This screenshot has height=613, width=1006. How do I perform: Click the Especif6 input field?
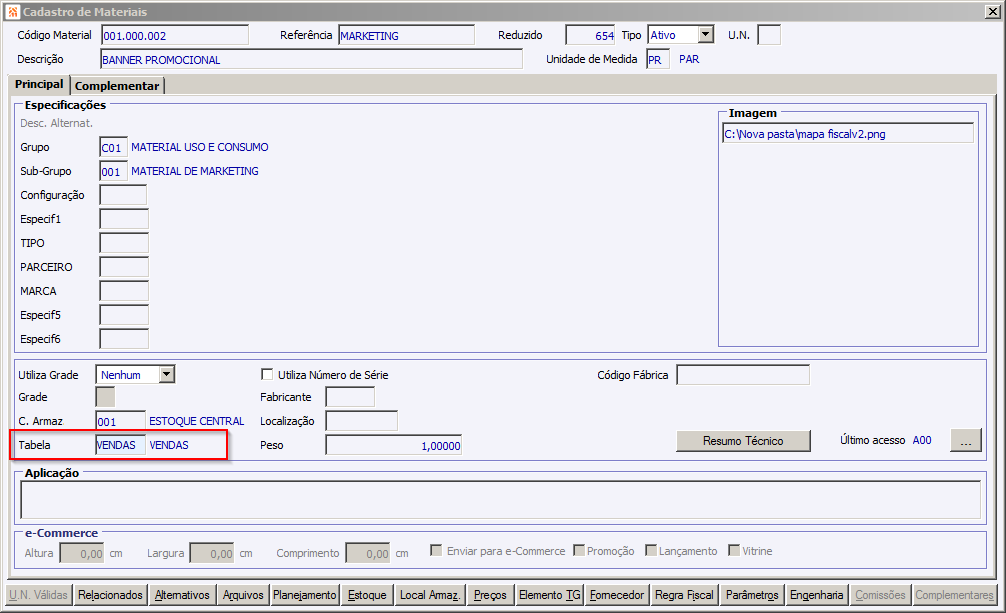coord(124,339)
